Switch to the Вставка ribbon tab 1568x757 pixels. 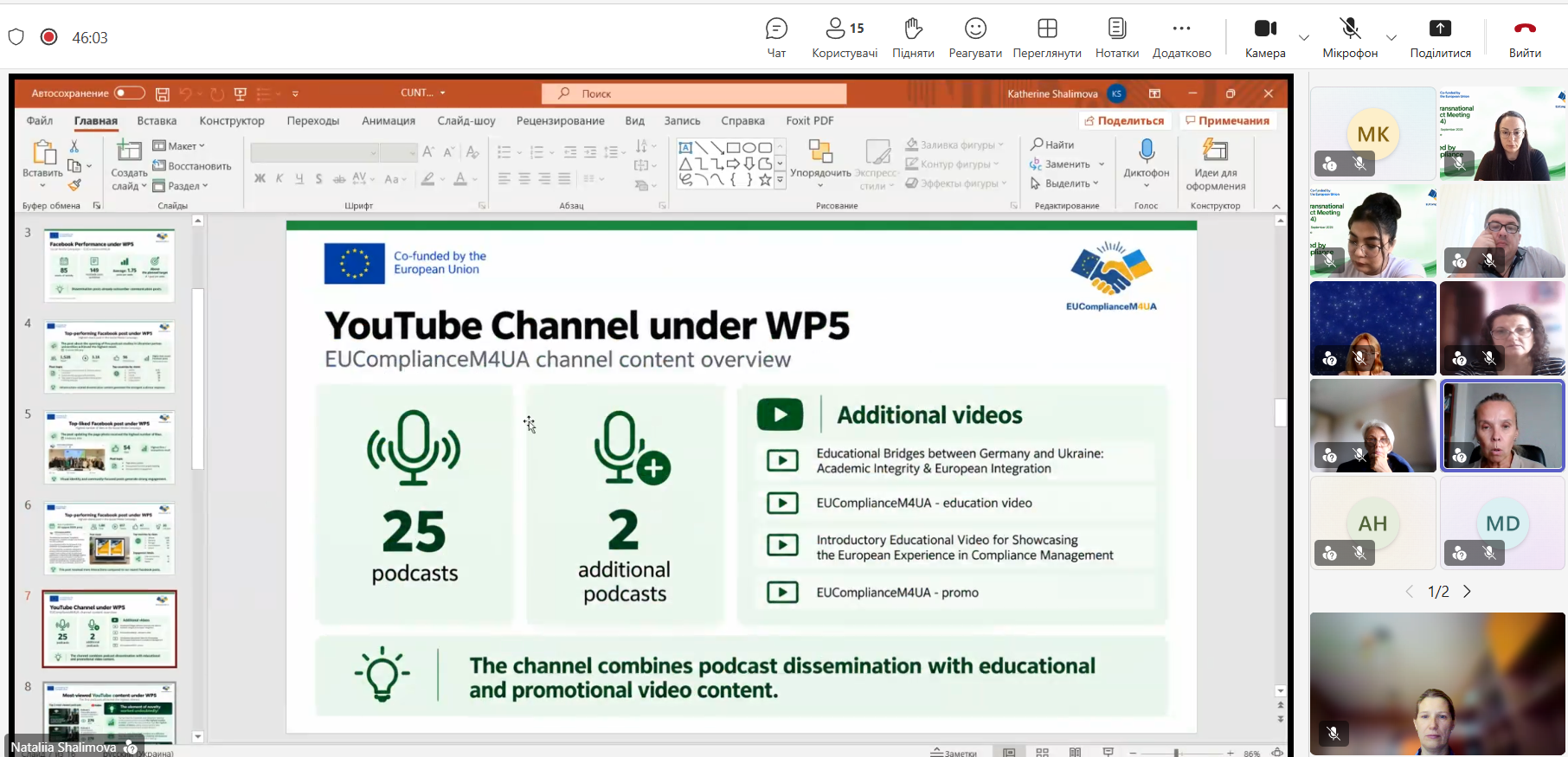[x=157, y=120]
